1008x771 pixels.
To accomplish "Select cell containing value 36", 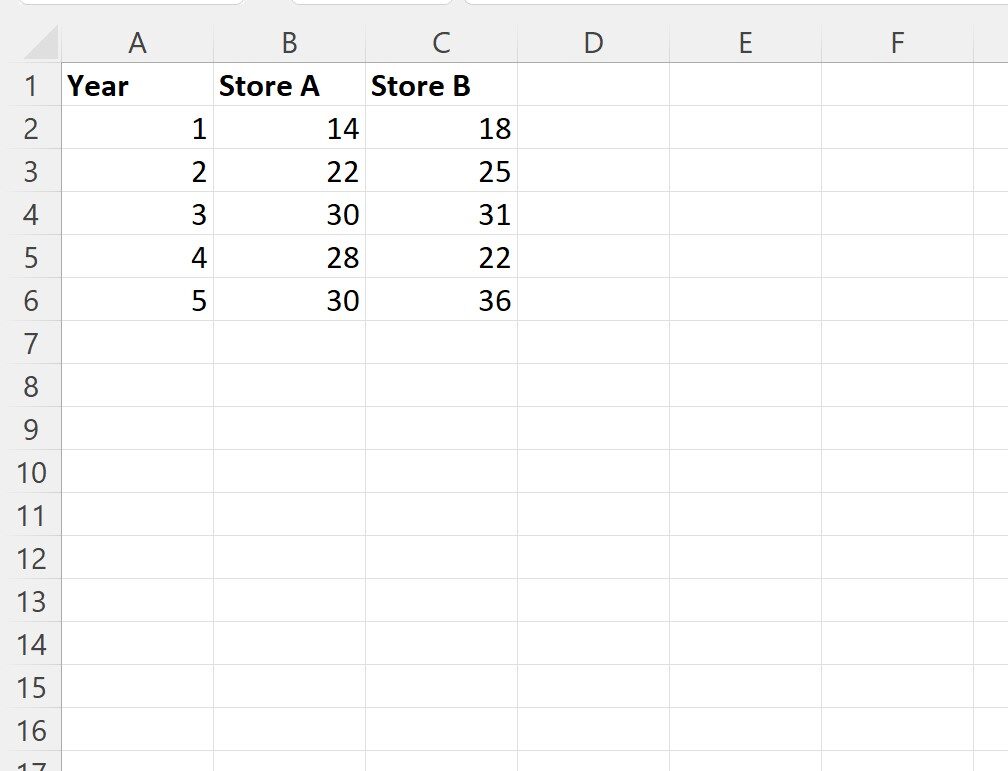I will coord(441,300).
